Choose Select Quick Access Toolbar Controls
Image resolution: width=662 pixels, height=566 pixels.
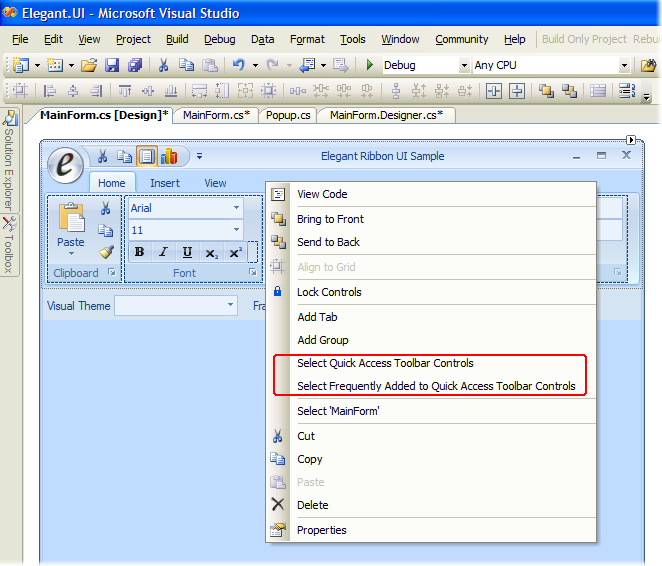(431, 363)
